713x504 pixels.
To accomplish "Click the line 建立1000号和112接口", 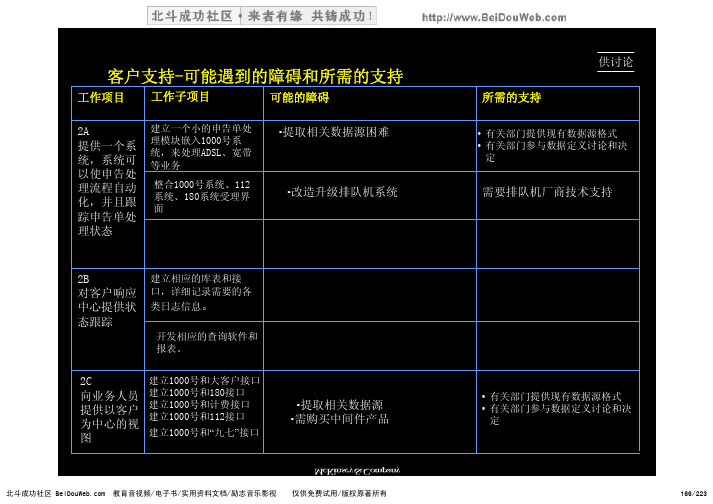I will 197,416.
